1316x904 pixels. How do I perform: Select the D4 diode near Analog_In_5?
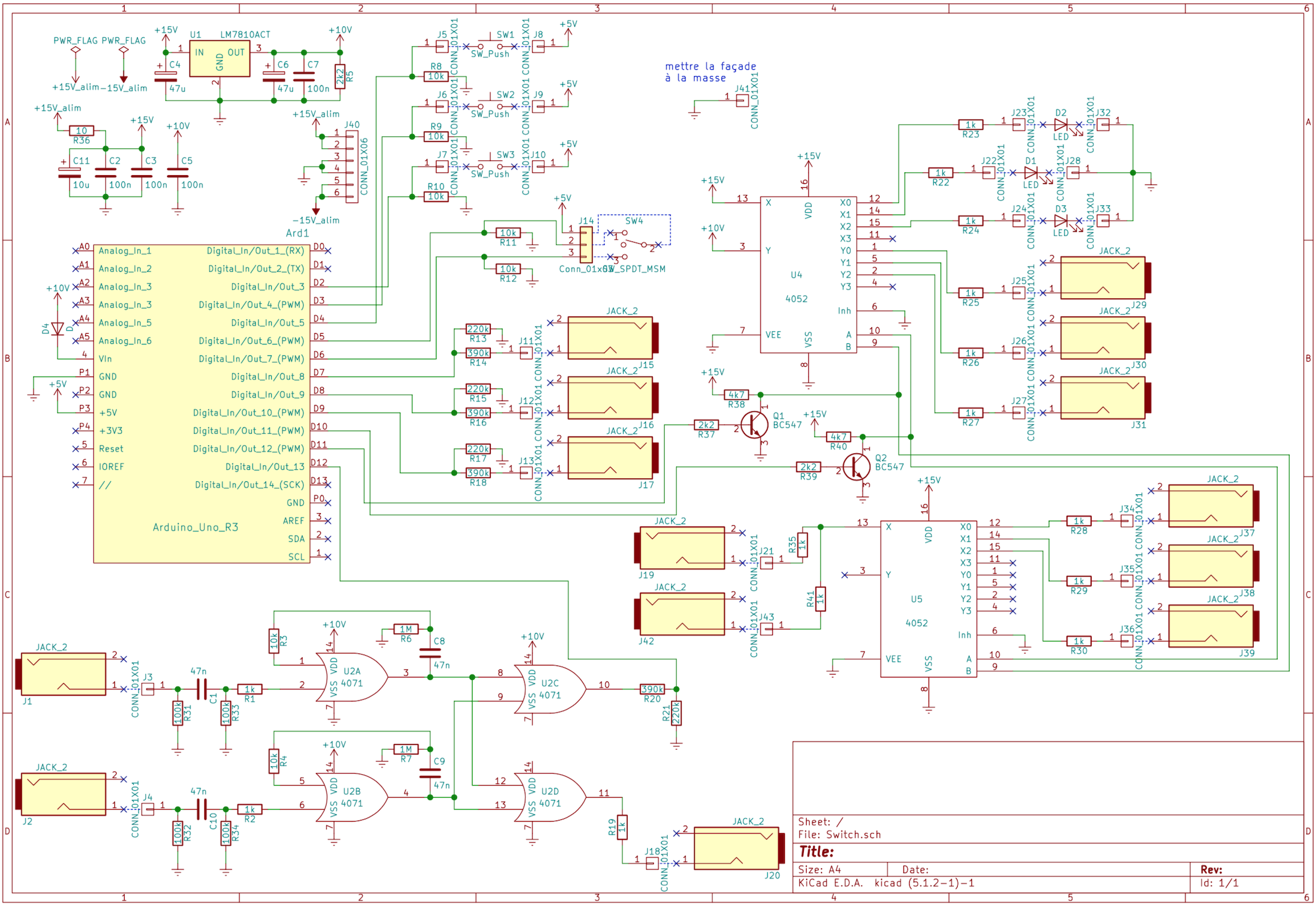point(57,328)
